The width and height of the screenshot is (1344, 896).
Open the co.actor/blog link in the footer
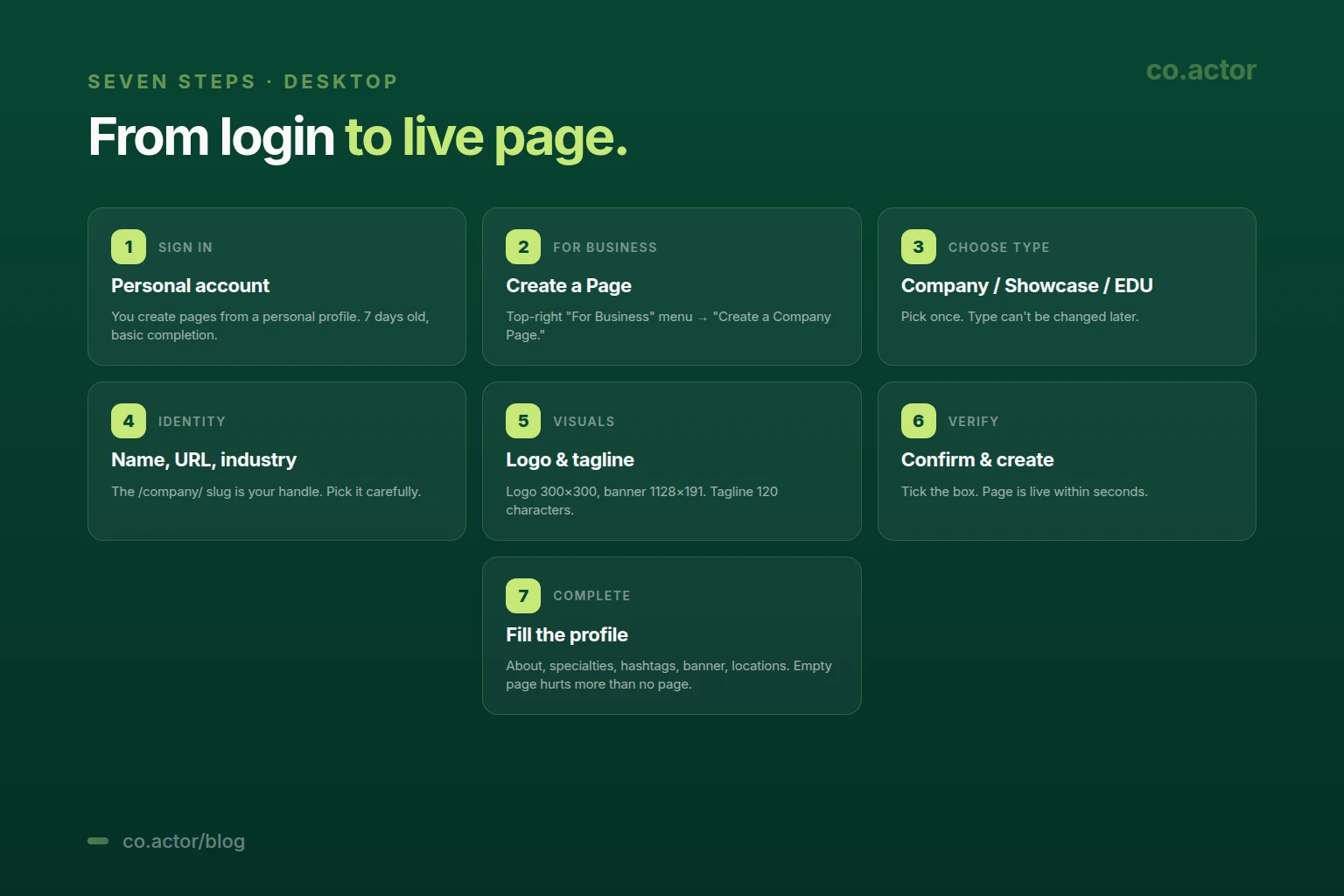tap(184, 841)
